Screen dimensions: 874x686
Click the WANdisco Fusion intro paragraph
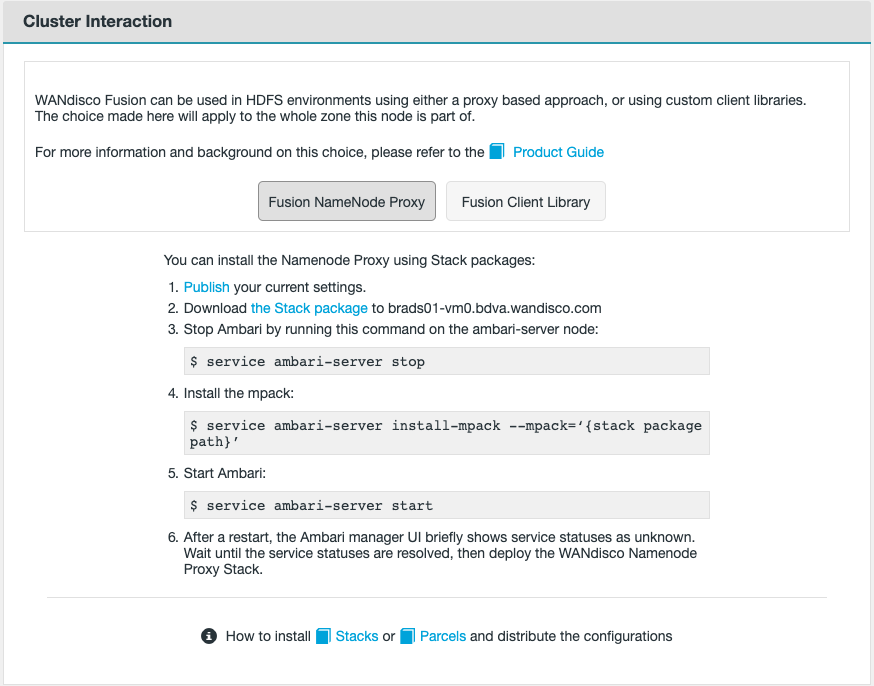pyautogui.click(x=420, y=108)
